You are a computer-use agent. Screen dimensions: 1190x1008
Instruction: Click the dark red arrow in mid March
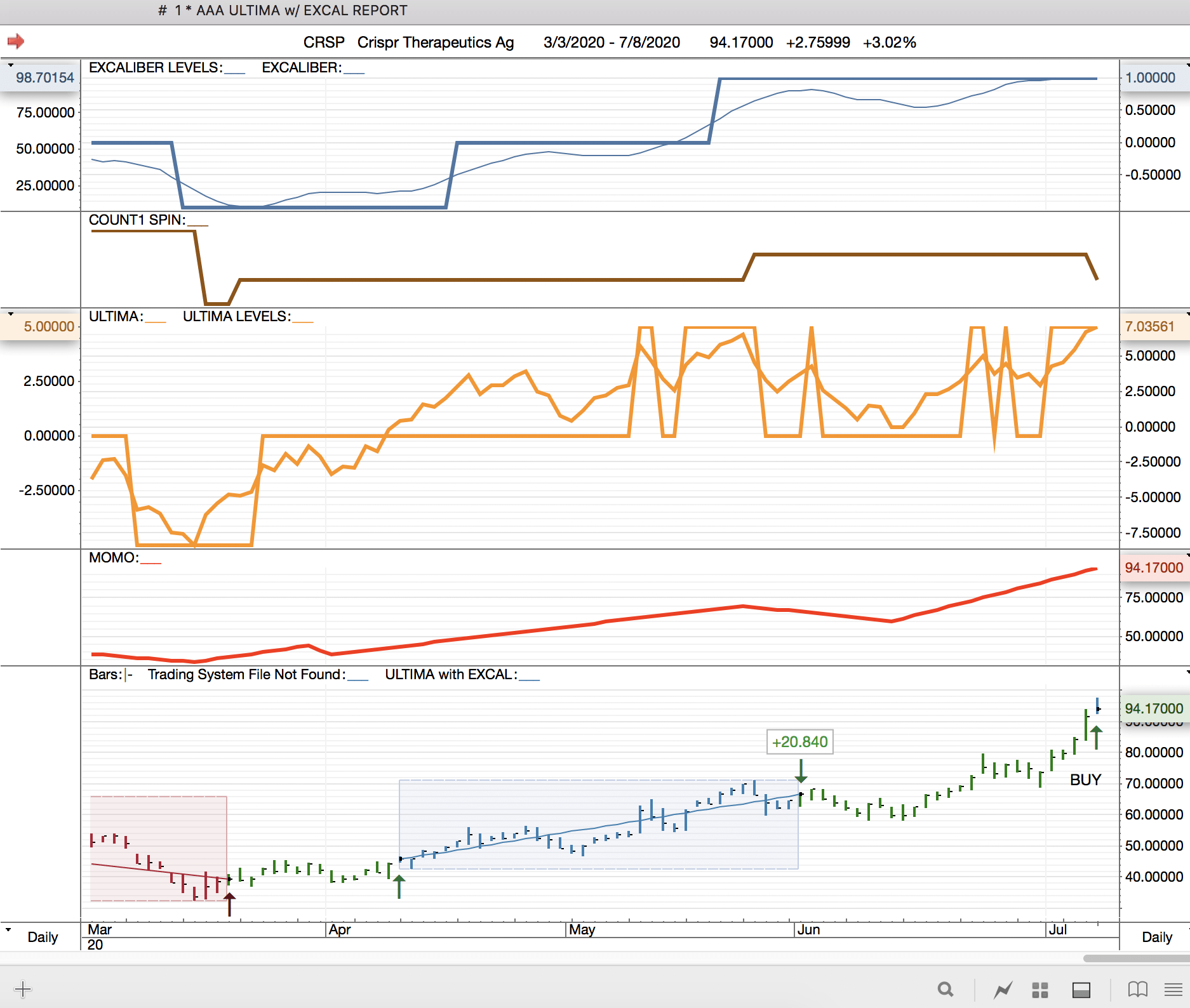[229, 904]
